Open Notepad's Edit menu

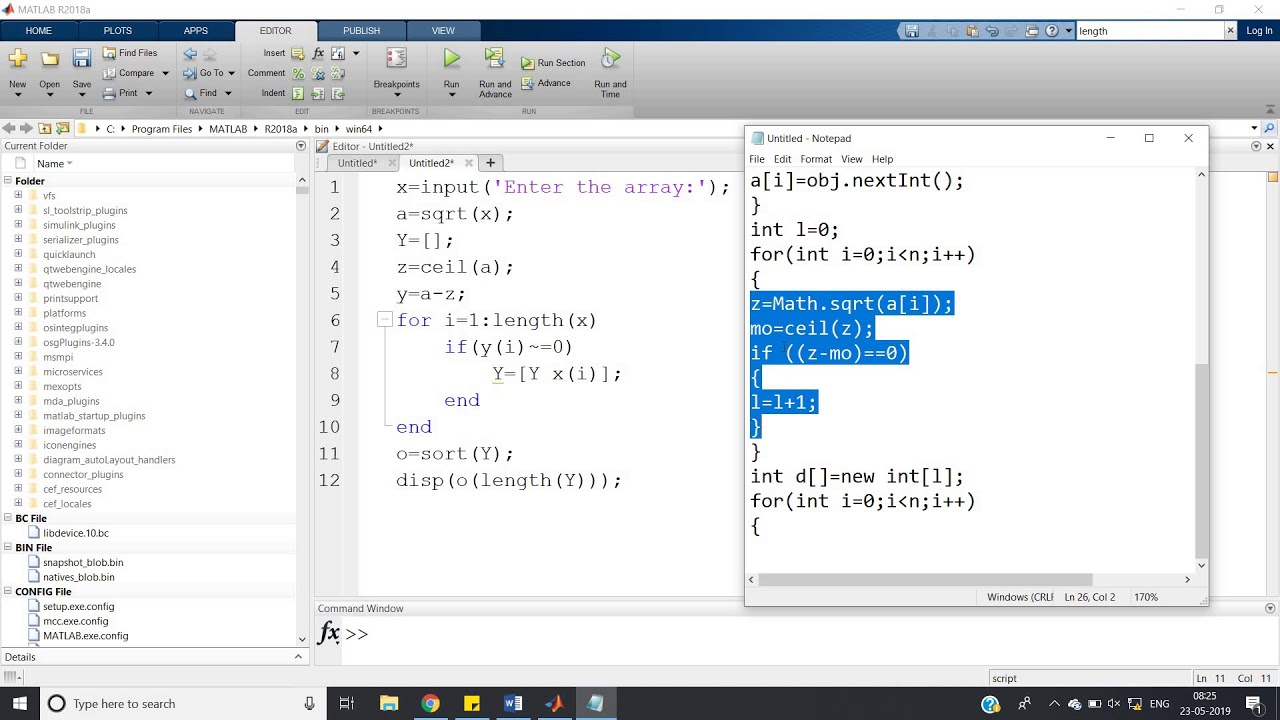(x=782, y=159)
